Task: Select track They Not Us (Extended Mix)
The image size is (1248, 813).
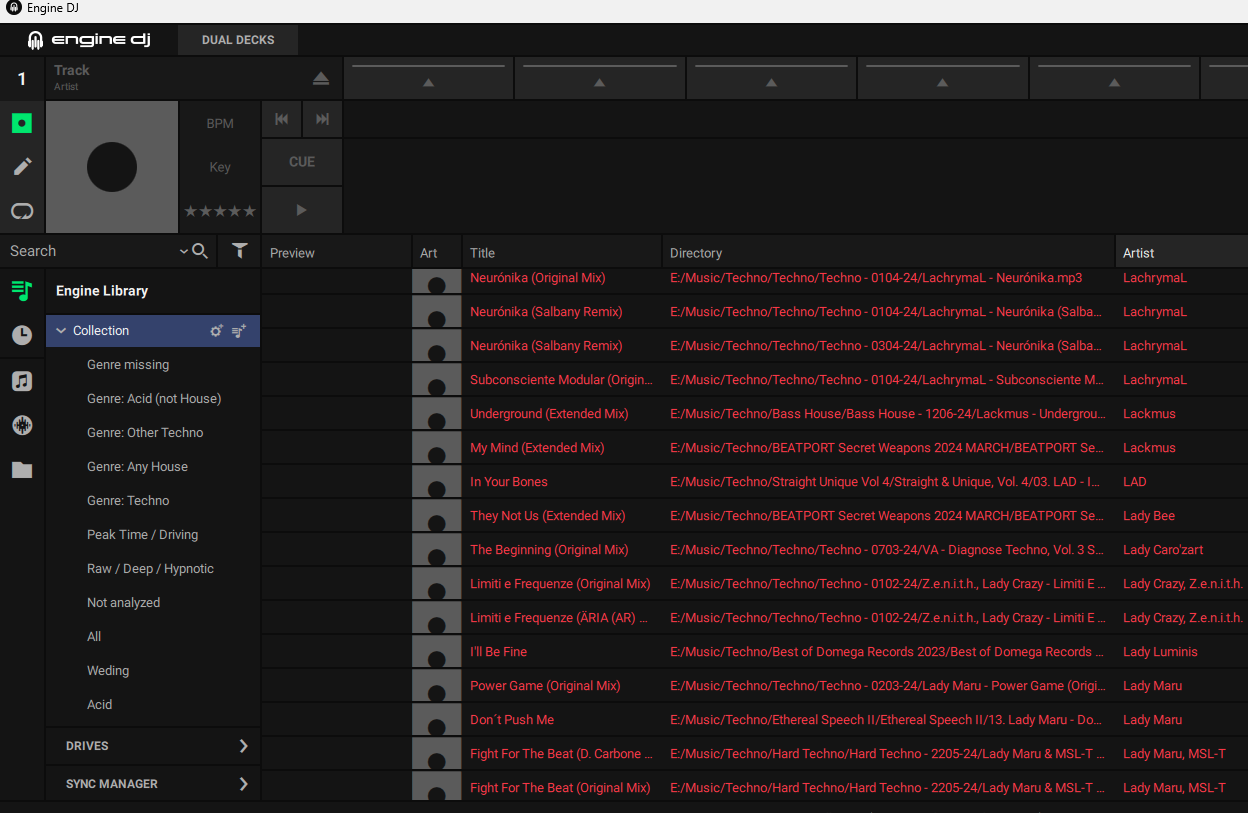Action: tap(548, 516)
